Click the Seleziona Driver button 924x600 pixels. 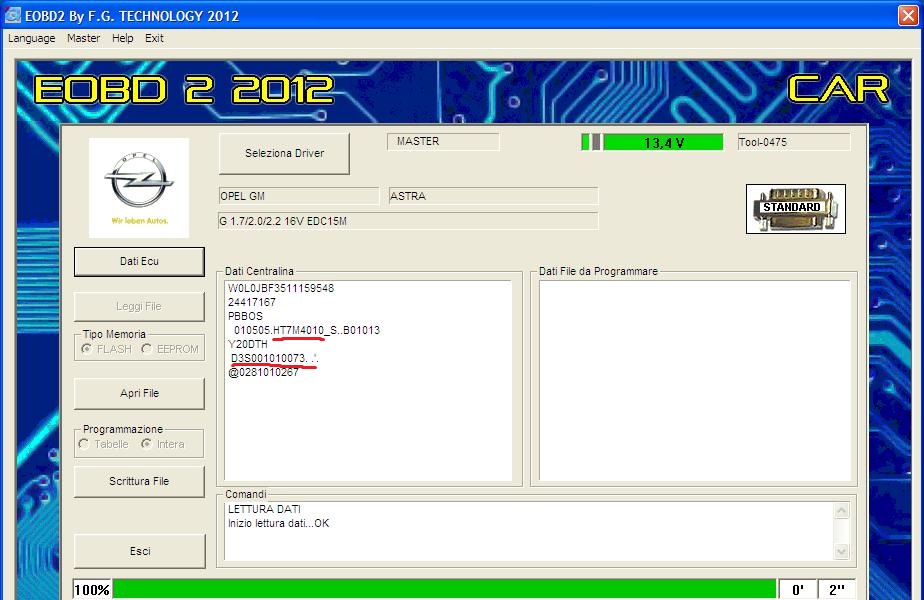[x=284, y=153]
